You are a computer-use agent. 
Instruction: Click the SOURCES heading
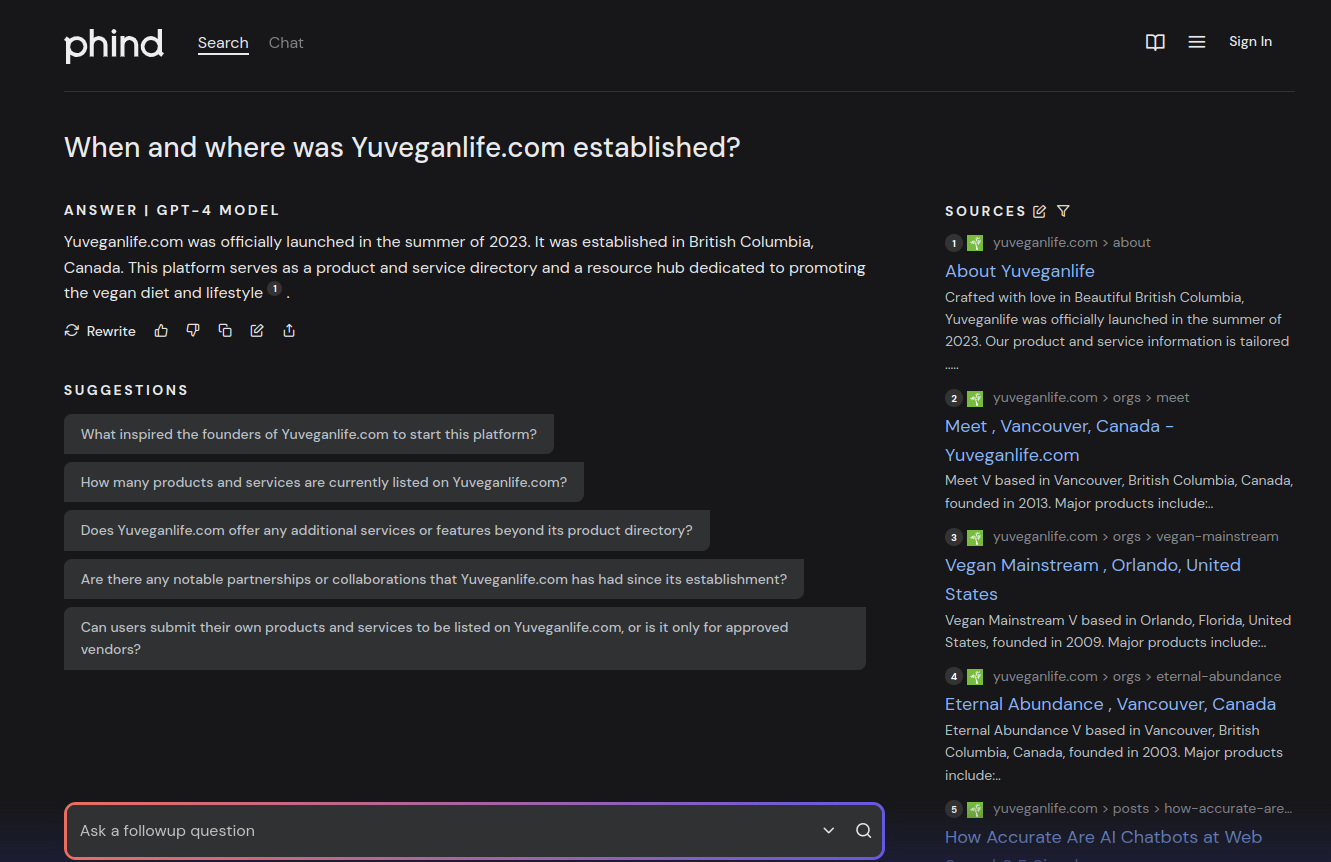pyautogui.click(x=985, y=211)
